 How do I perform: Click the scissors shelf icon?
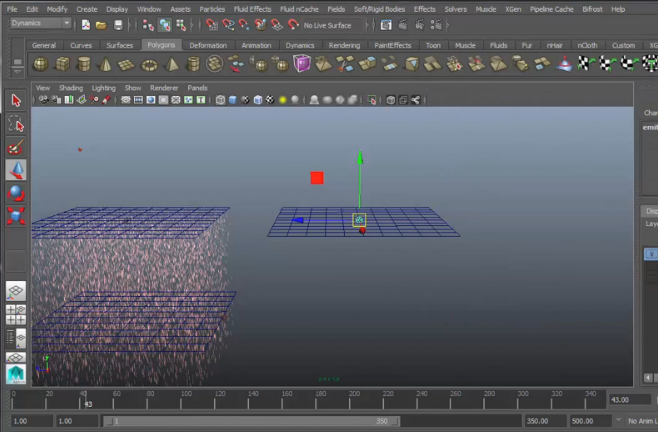point(345,64)
